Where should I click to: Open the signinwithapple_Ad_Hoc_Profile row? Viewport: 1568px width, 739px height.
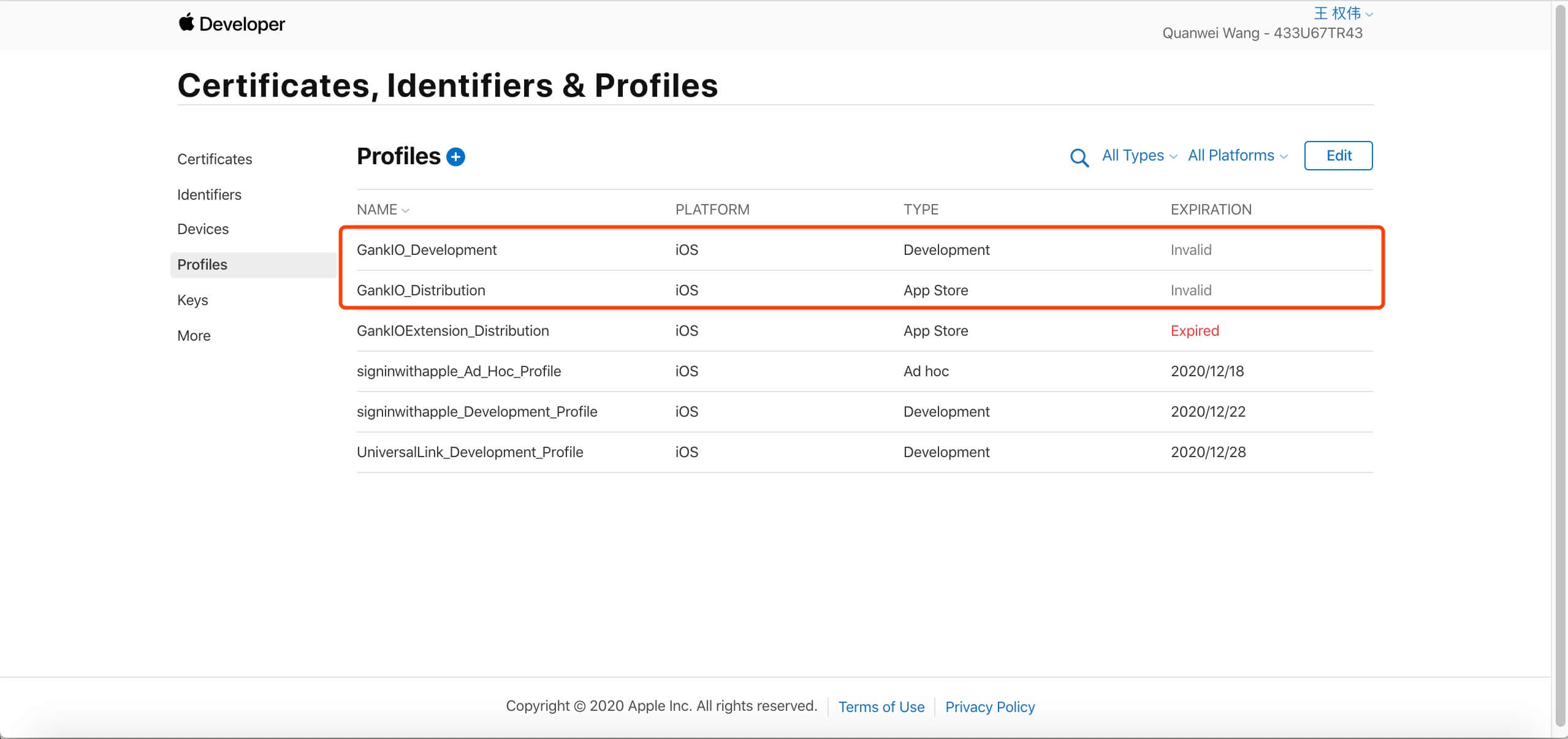[x=864, y=371]
